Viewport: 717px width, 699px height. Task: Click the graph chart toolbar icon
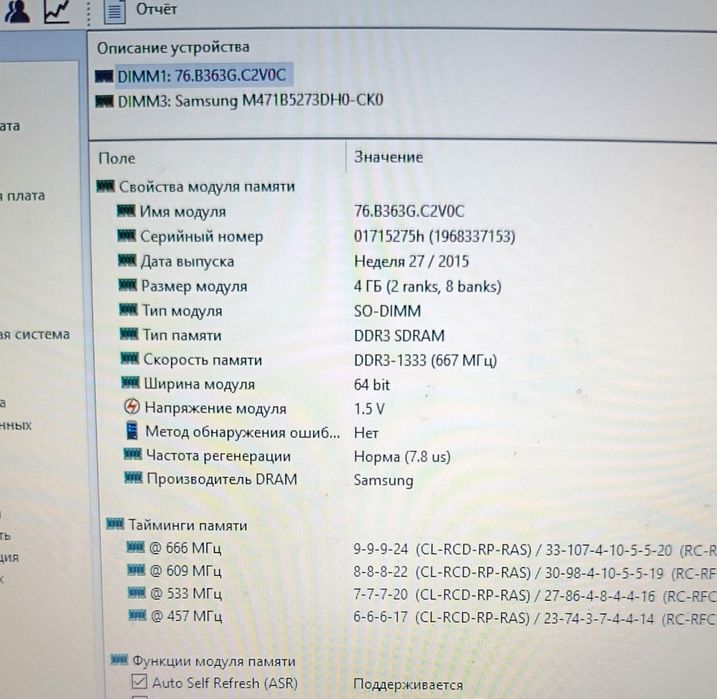click(57, 11)
